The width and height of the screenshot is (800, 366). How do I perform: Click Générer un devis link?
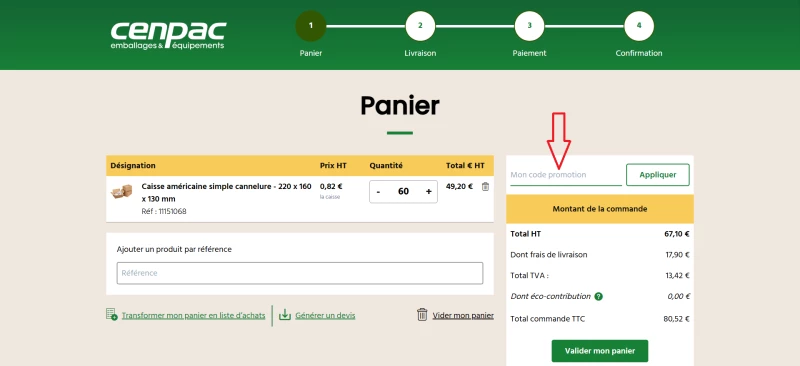tap(325, 315)
